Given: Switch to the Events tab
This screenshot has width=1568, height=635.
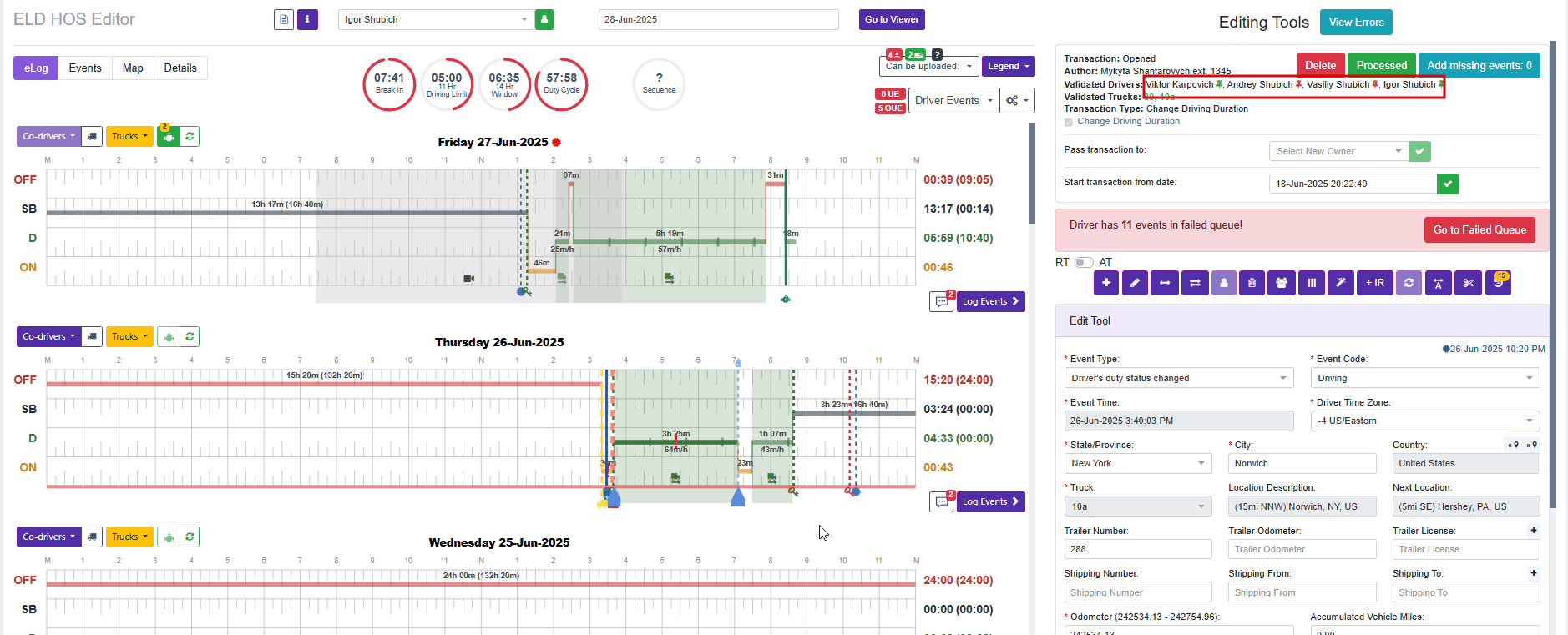Looking at the screenshot, I should 85,68.
